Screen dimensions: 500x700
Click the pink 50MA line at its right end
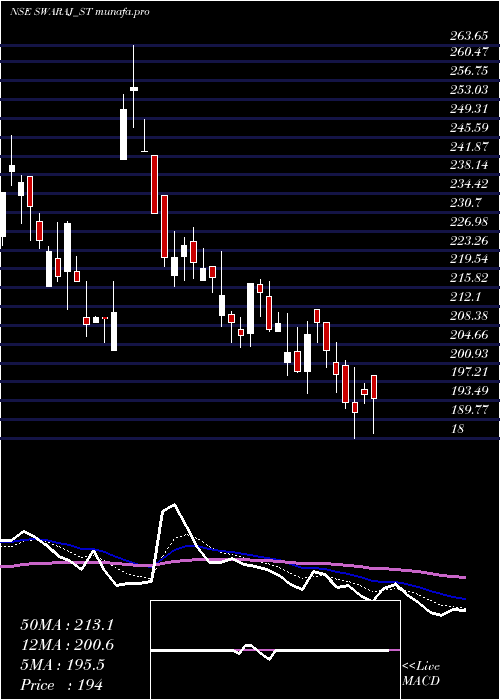[x=463, y=577]
